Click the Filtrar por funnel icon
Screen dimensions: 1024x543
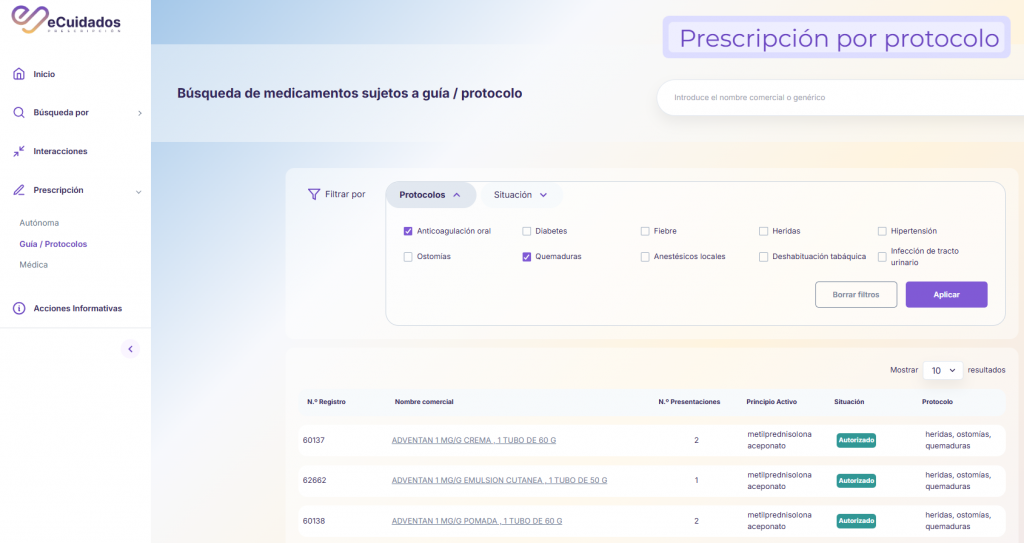point(313,194)
